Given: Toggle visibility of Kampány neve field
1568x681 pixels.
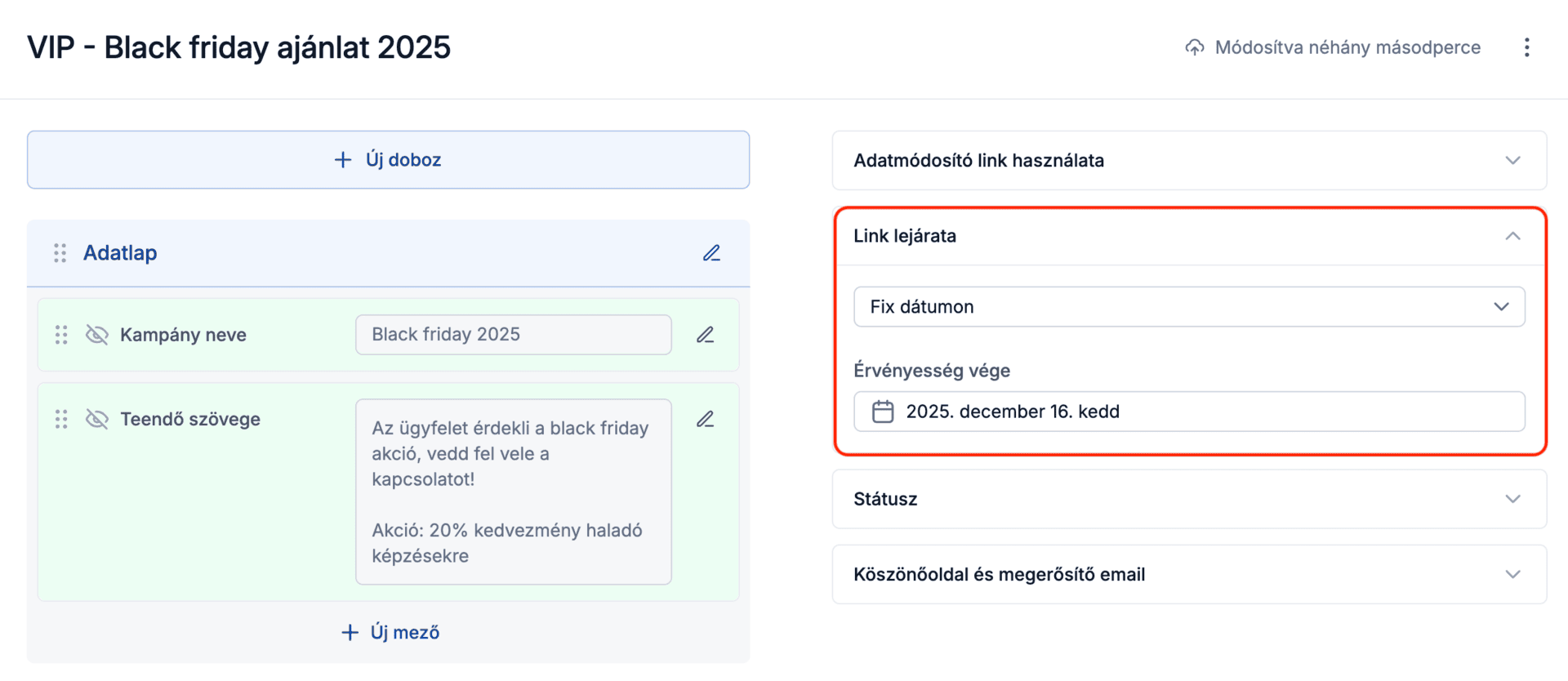Looking at the screenshot, I should tap(97, 335).
